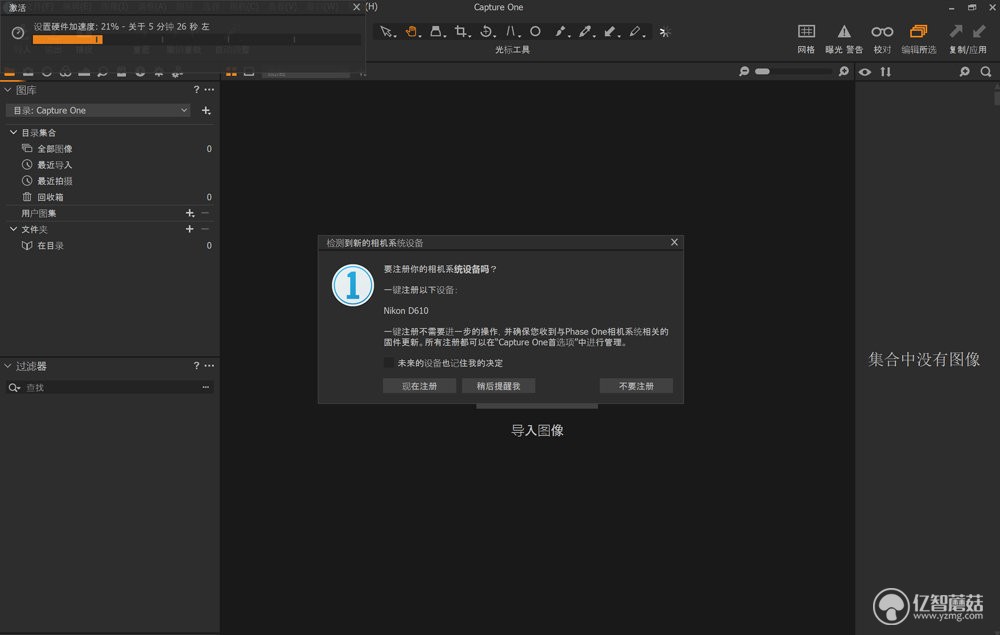1000x635 pixels.
Task: Open the 目录: Capture One dropdown
Action: pos(99,110)
